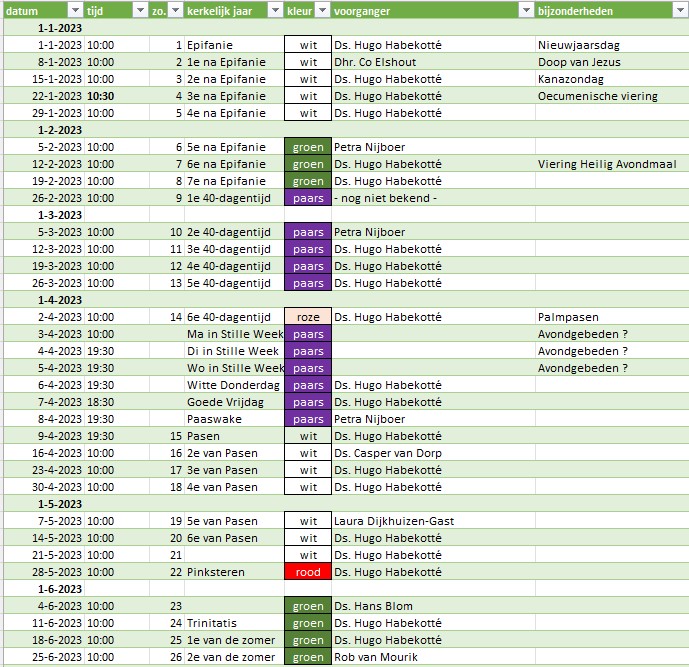Viewport: 689px width, 667px height.
Task: Select the empty kerkelijk jaar cell for 21-5-2023
Action: click(x=234, y=555)
